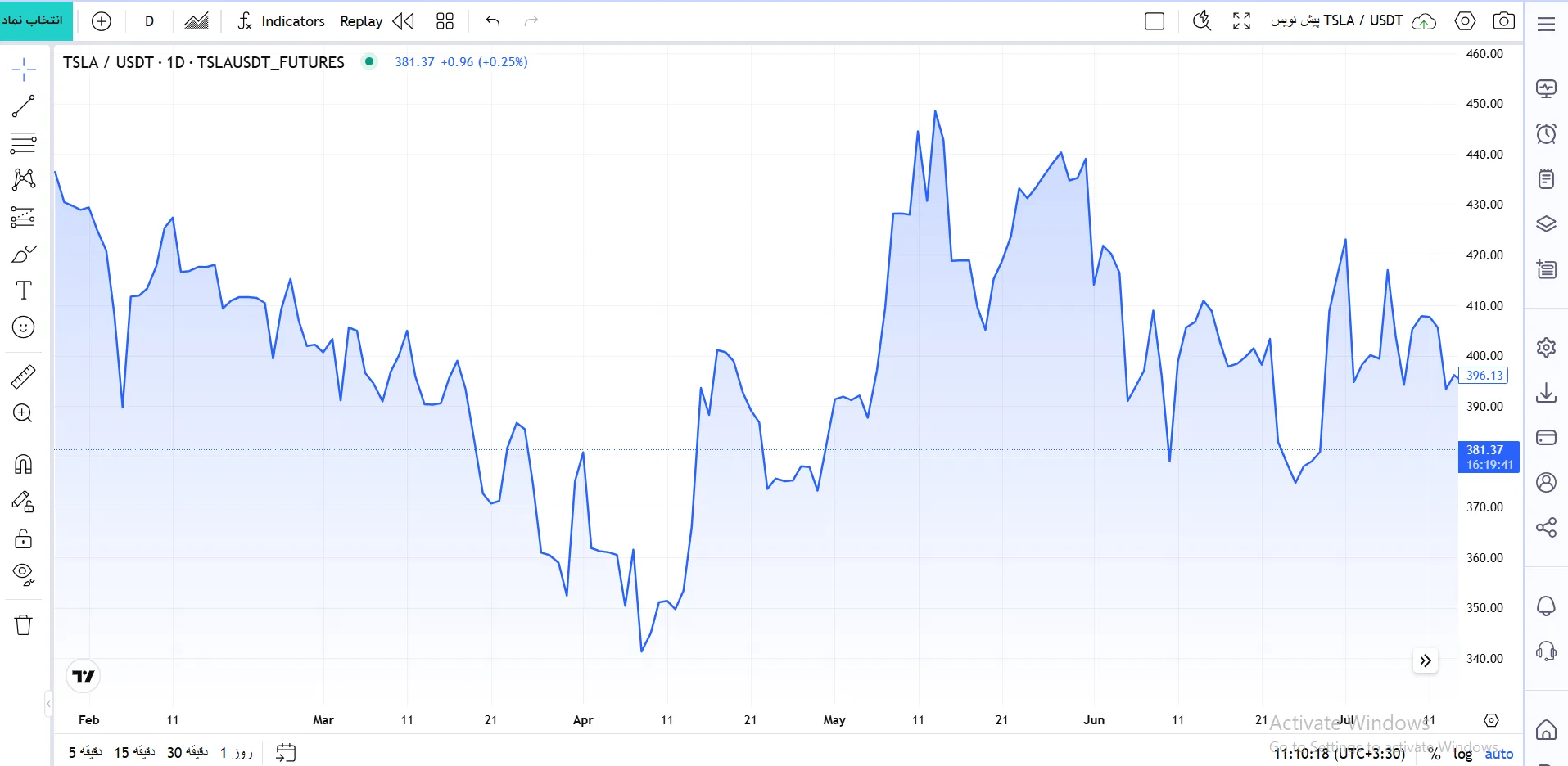Open the Fibonacci retracement tool

pos(24,142)
